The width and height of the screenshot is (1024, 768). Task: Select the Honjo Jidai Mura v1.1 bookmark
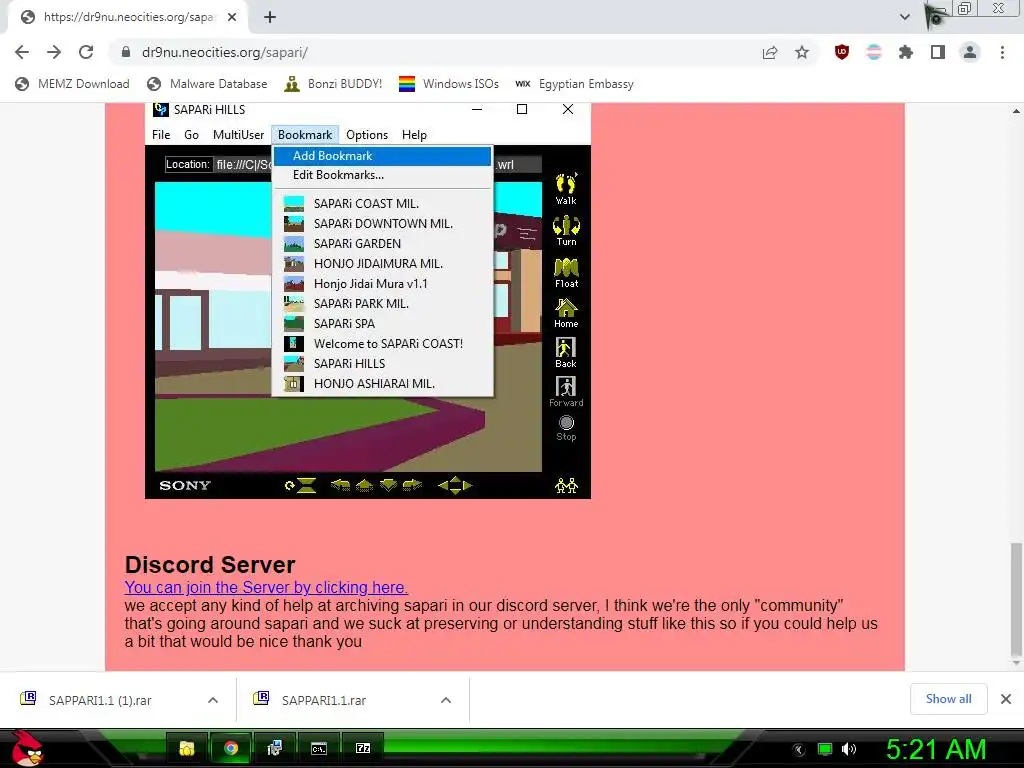point(382,283)
